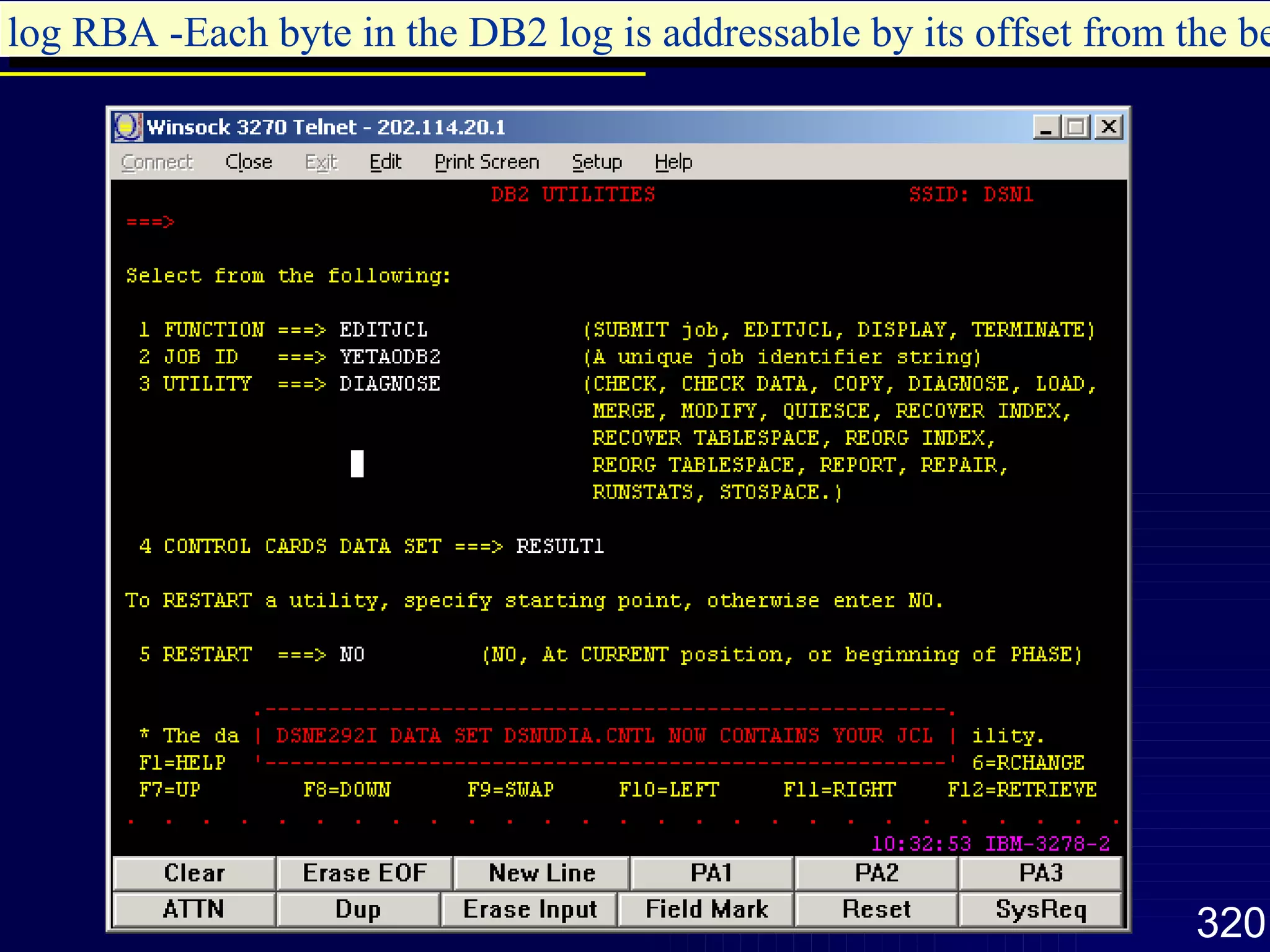This screenshot has height=952, width=1270.
Task: Maximize the Telnet window
Action: pos(1077,127)
